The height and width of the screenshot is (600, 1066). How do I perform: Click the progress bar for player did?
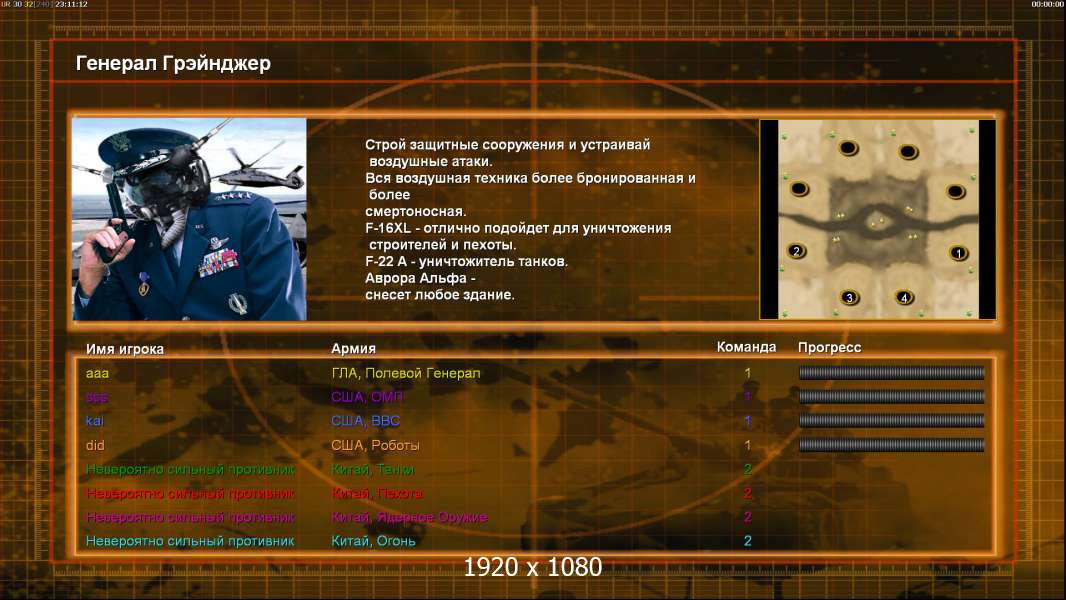pyautogui.click(x=891, y=445)
